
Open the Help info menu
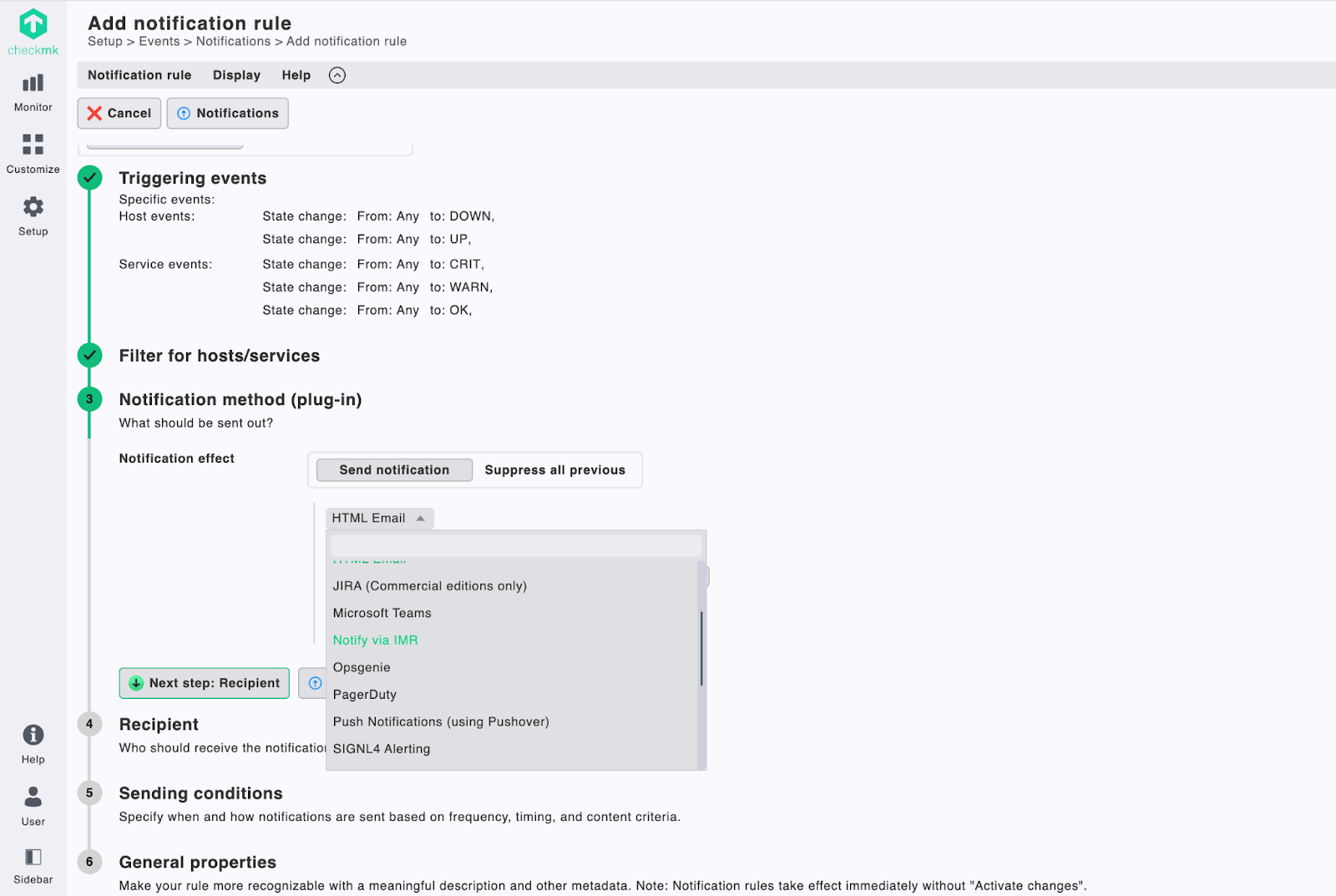click(x=33, y=744)
